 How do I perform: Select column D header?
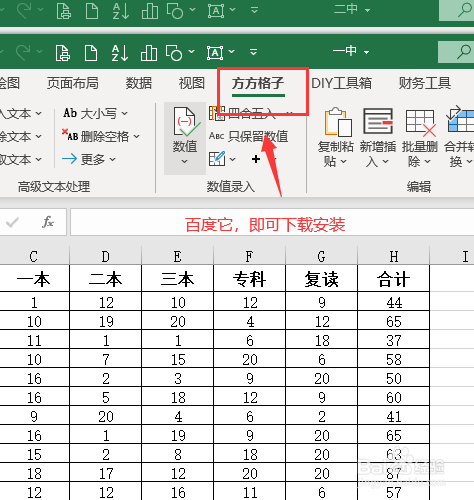click(105, 256)
